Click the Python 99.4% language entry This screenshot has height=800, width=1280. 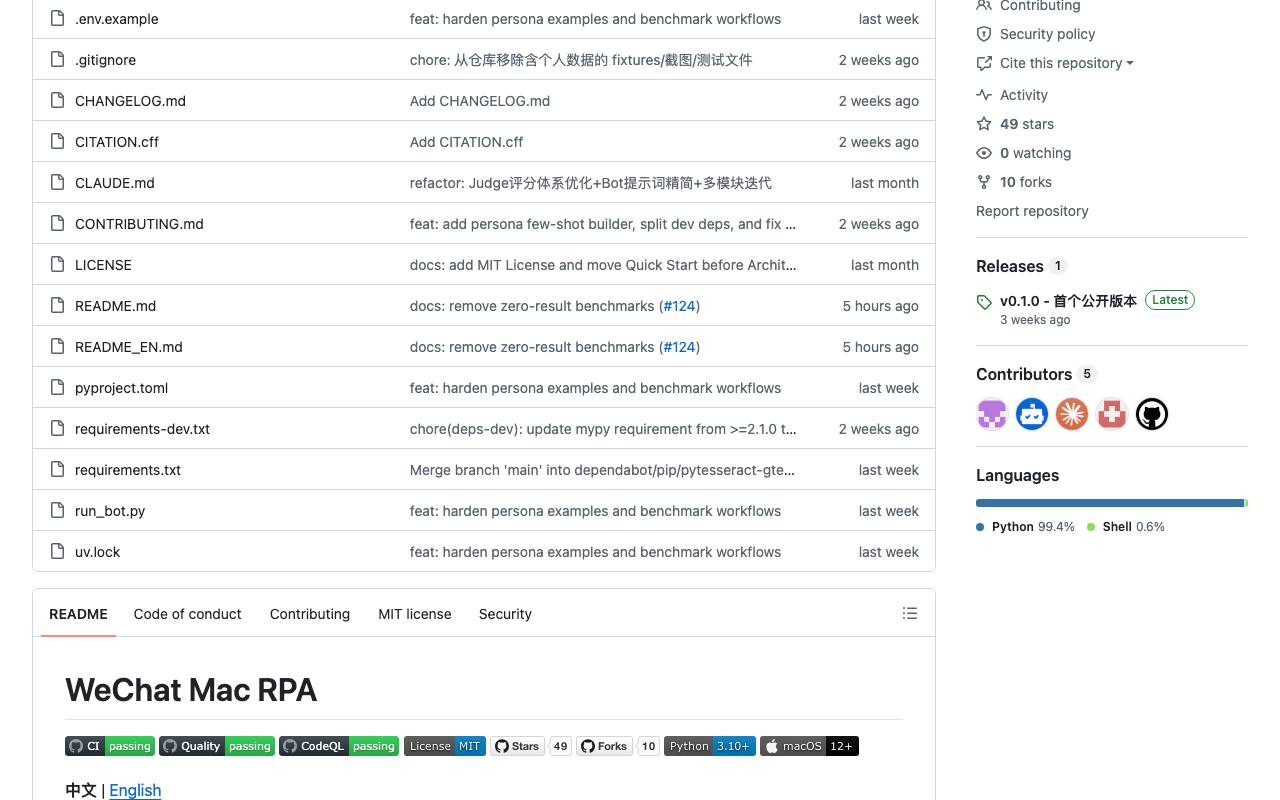(1025, 527)
